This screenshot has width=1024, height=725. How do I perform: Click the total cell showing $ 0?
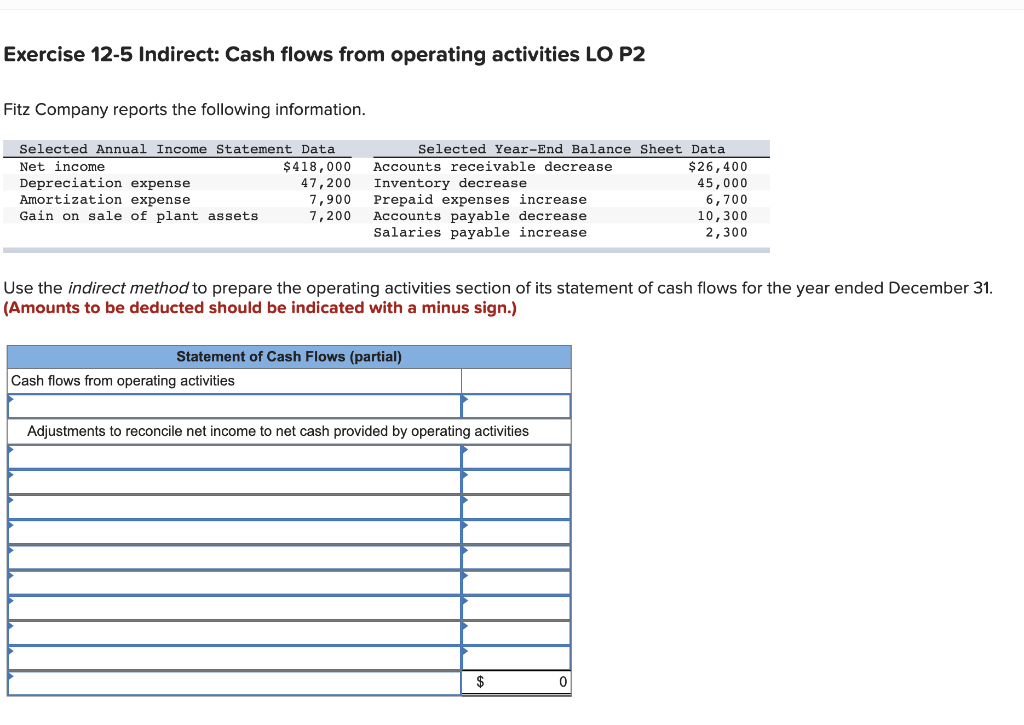tap(516, 681)
